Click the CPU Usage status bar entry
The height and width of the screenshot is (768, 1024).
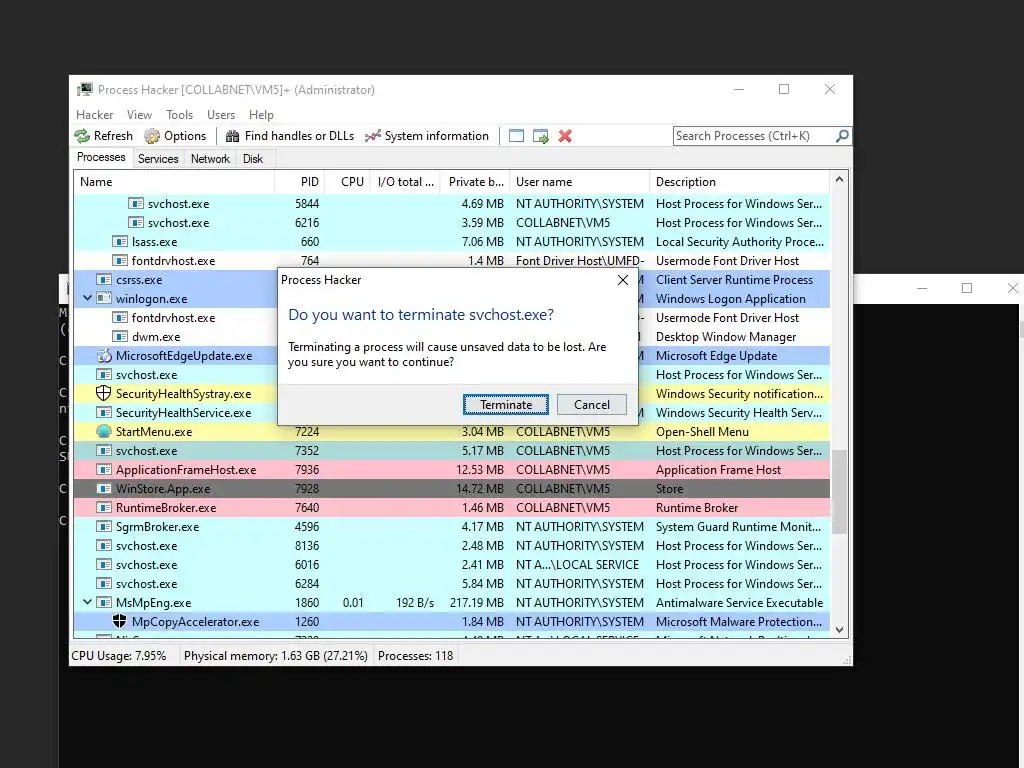pyautogui.click(x=119, y=656)
